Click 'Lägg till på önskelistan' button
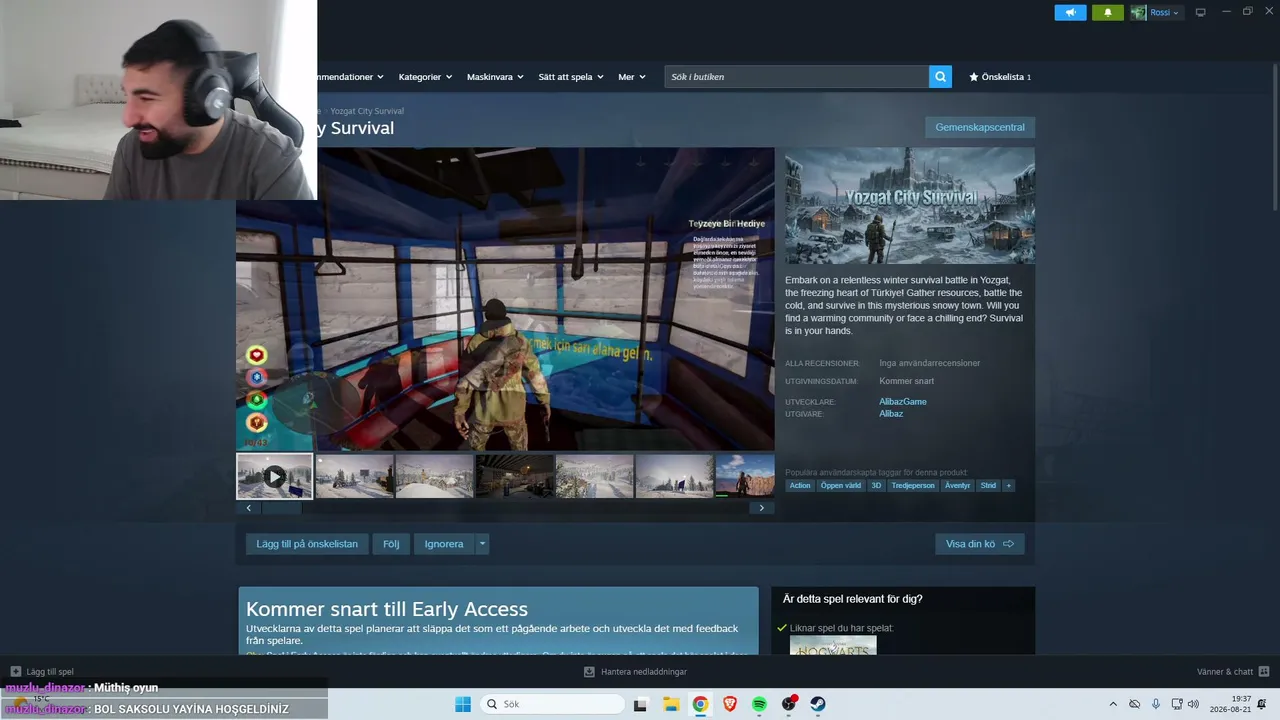This screenshot has height=720, width=1280. tap(307, 544)
